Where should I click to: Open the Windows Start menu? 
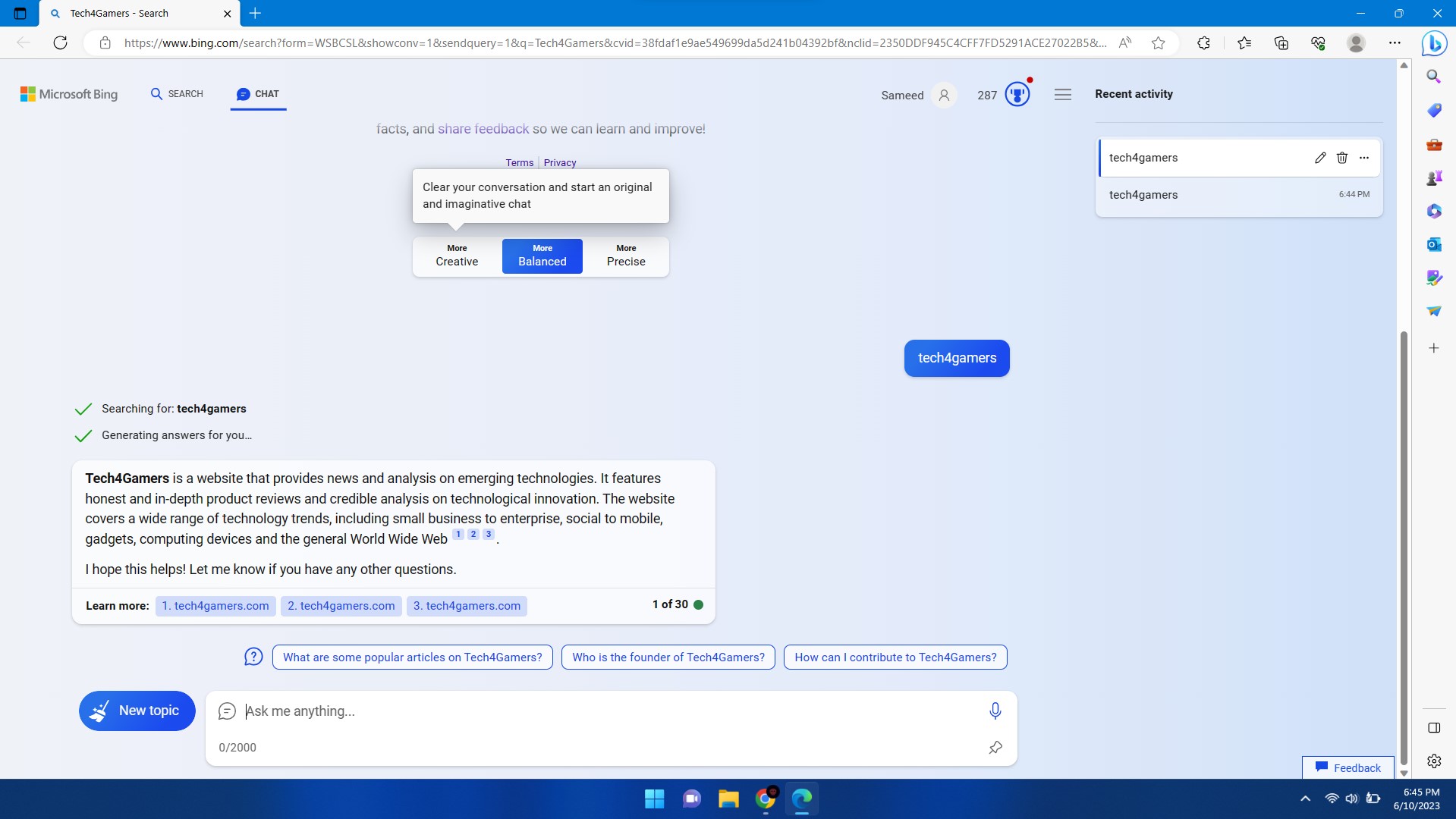[x=654, y=799]
